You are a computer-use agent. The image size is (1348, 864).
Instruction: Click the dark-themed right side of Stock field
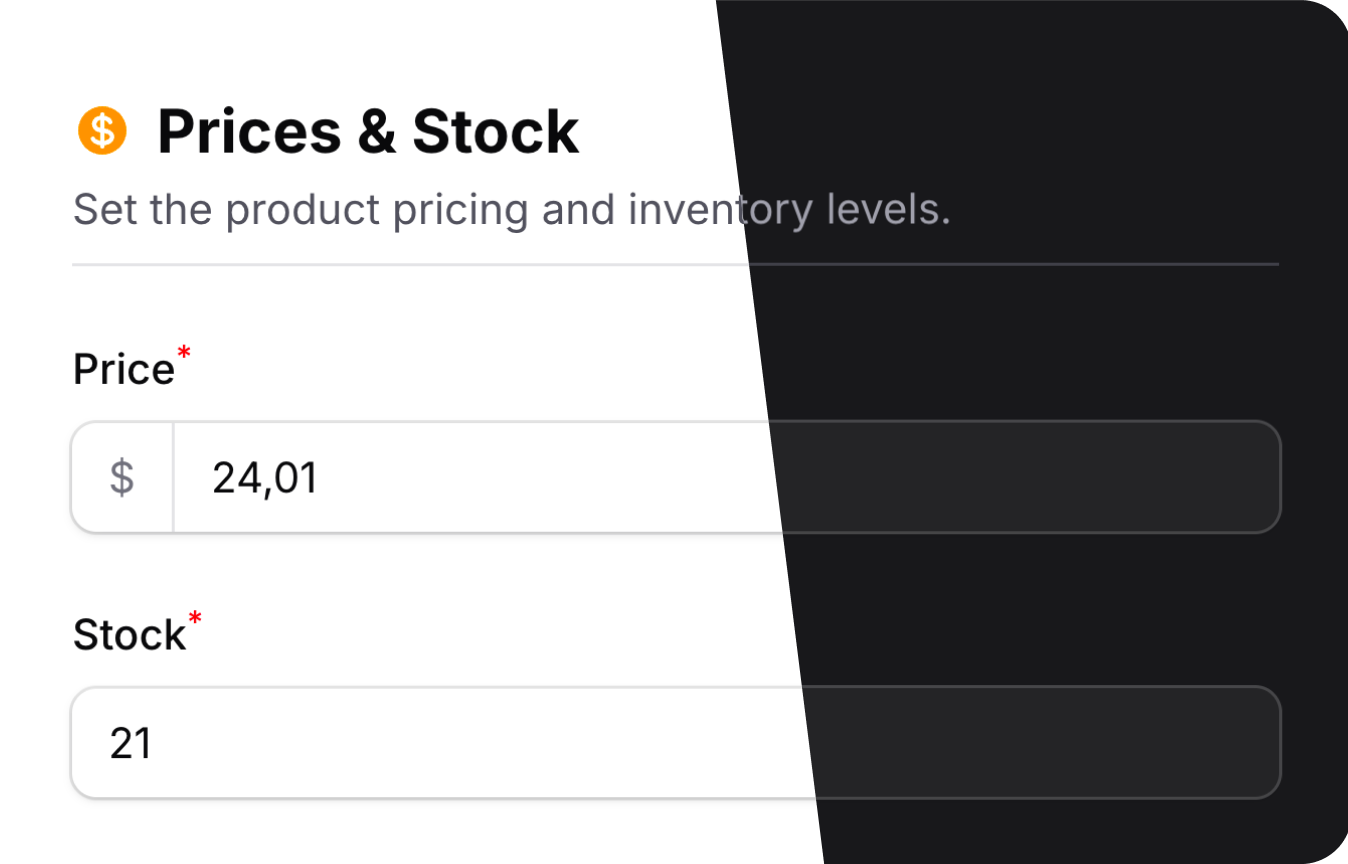pyautogui.click(x=1050, y=743)
